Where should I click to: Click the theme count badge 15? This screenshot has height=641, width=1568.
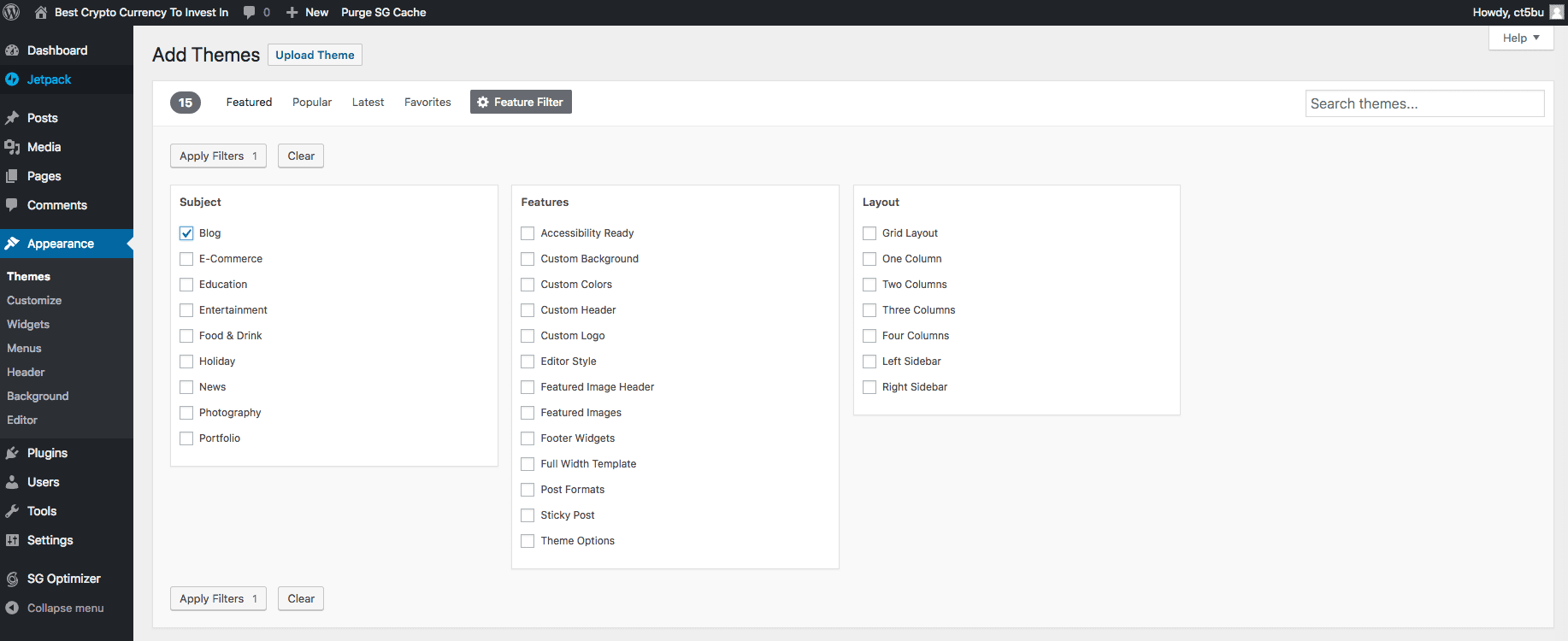(186, 103)
